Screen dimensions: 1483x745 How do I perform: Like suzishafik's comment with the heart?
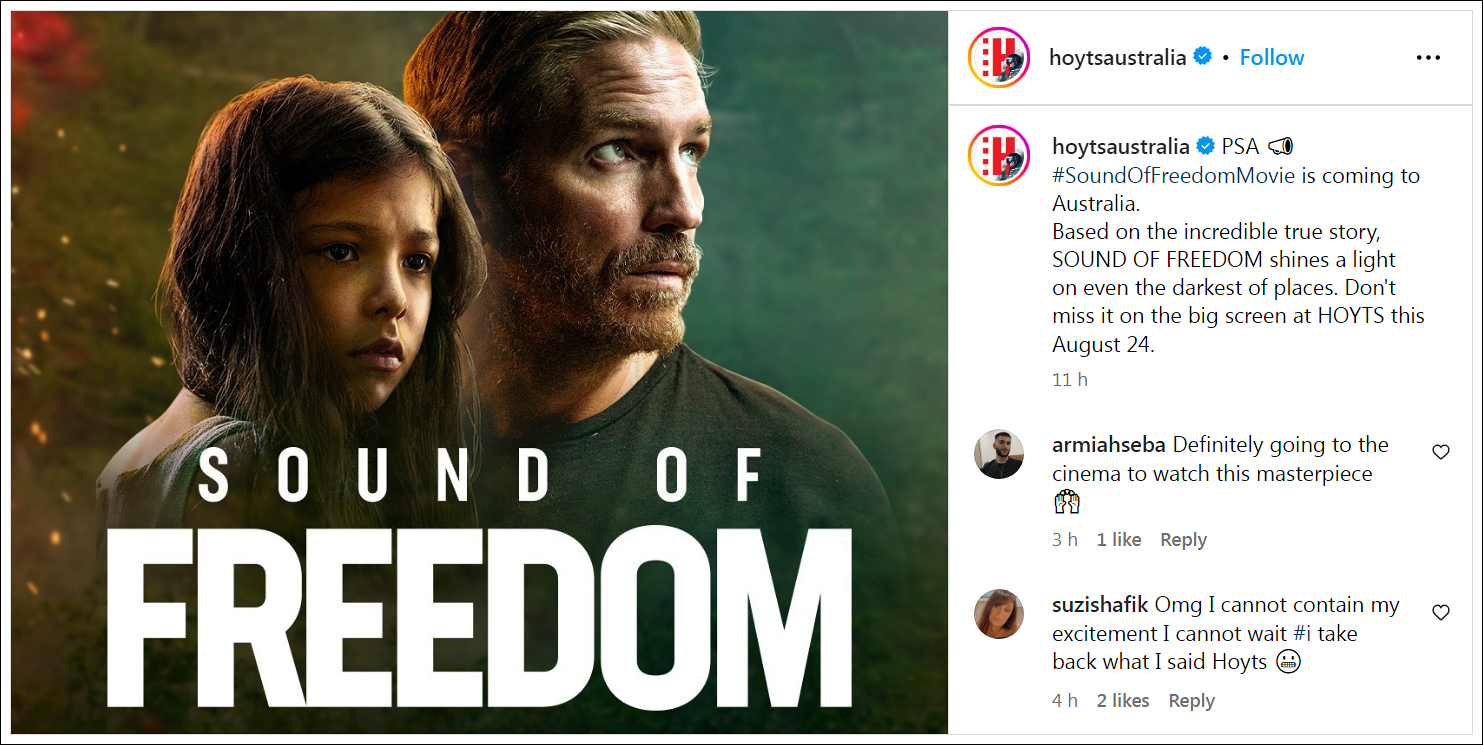tap(1441, 612)
